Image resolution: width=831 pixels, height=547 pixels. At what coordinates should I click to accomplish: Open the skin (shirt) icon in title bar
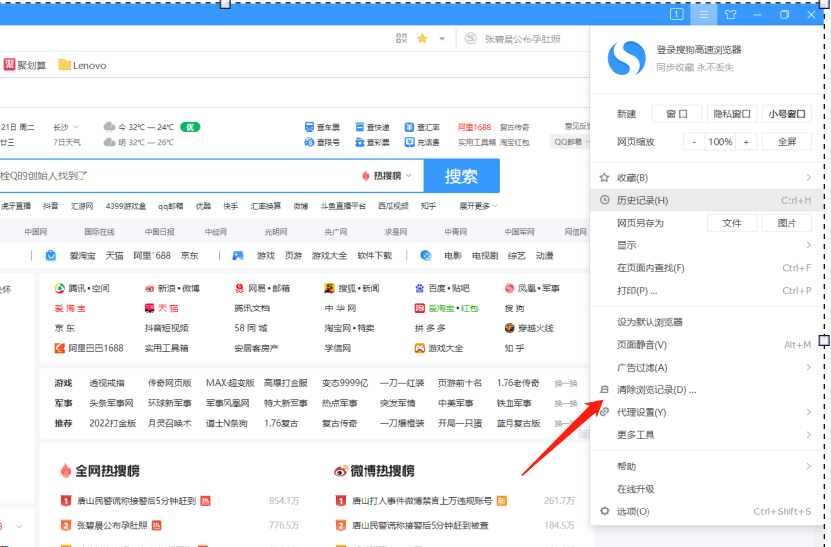[730, 14]
